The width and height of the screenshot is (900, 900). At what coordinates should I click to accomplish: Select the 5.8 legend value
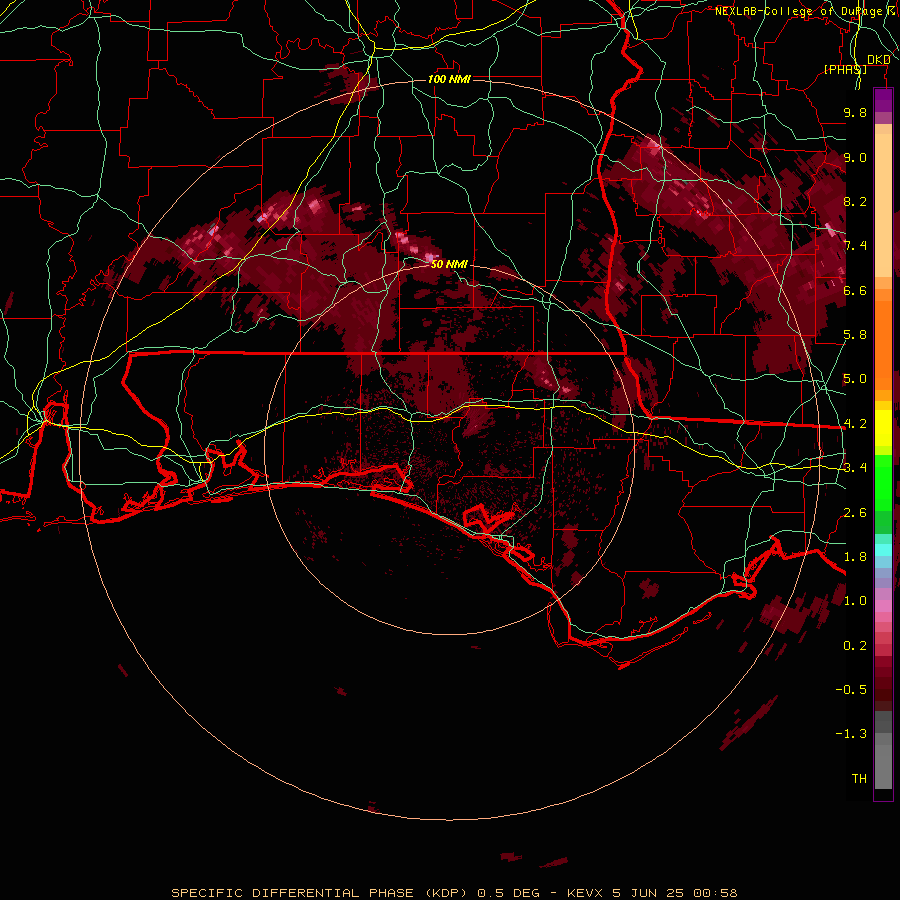pyautogui.click(x=855, y=335)
